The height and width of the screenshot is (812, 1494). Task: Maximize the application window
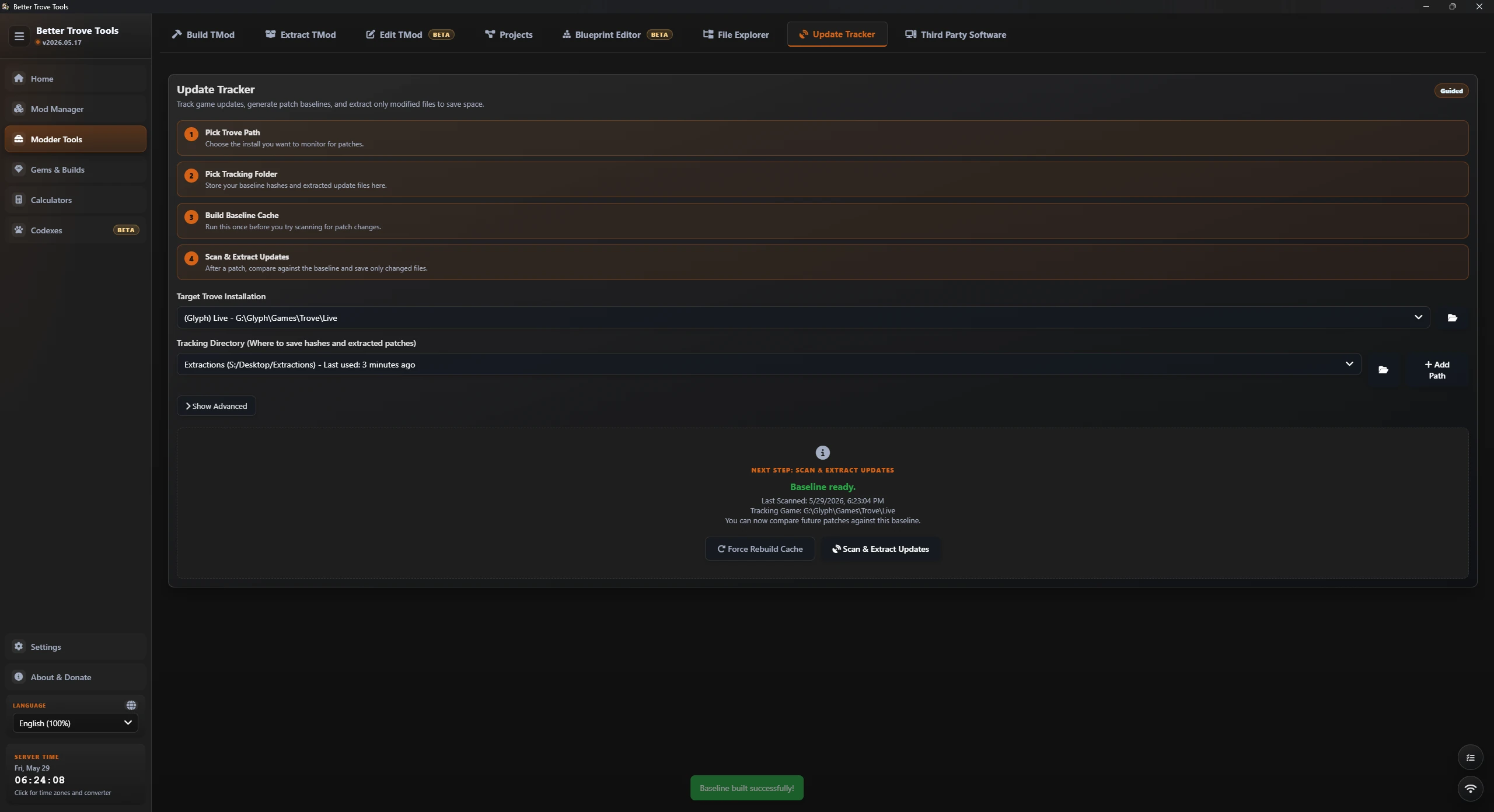click(1452, 6)
